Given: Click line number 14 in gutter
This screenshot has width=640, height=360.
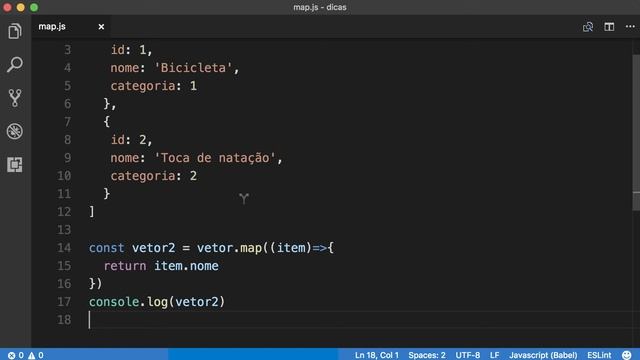Looking at the screenshot, I should [64, 248].
